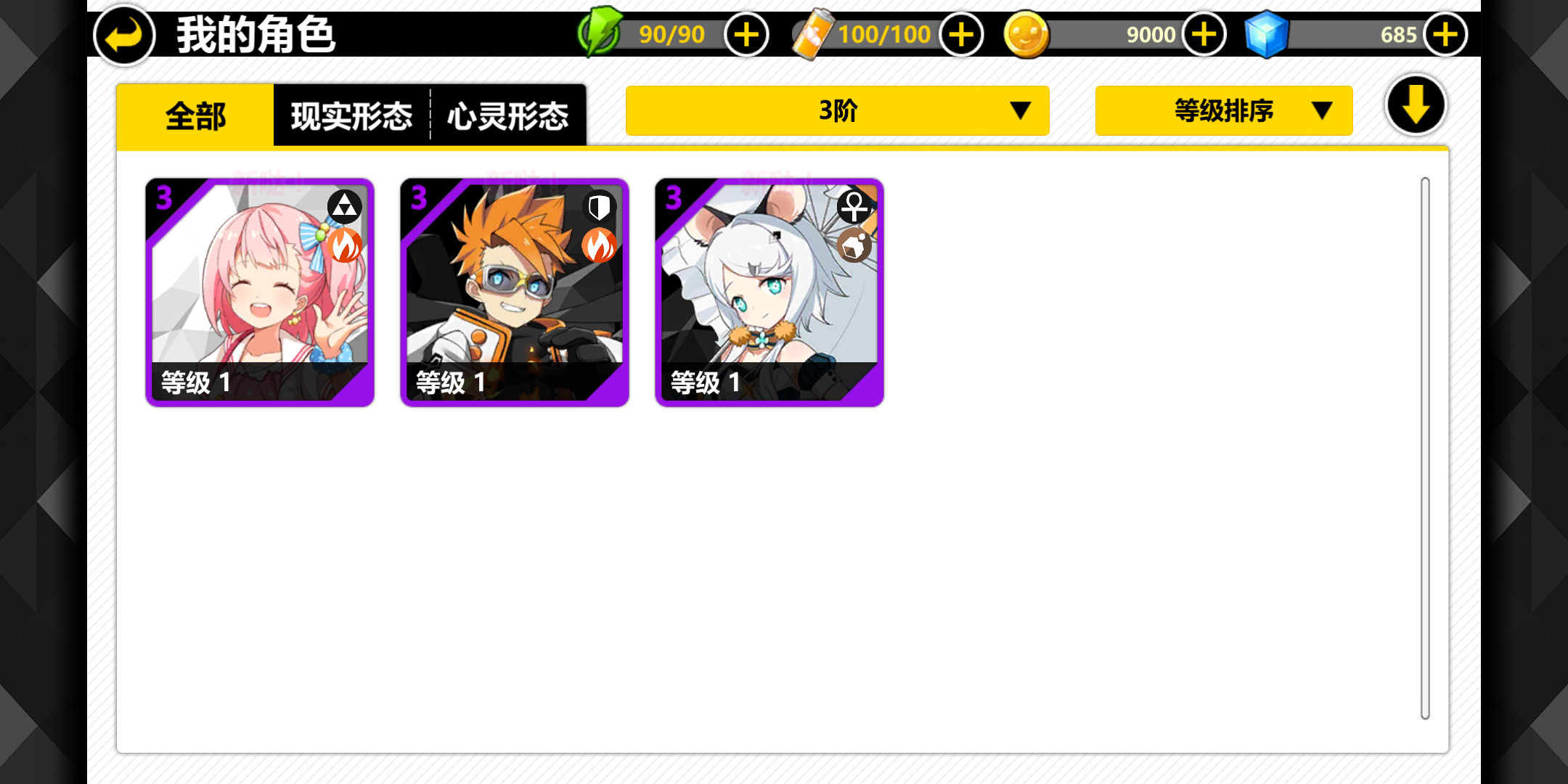Image resolution: width=1568 pixels, height=784 pixels.
Task: Tap the green lightning energy icon
Action: (x=600, y=32)
